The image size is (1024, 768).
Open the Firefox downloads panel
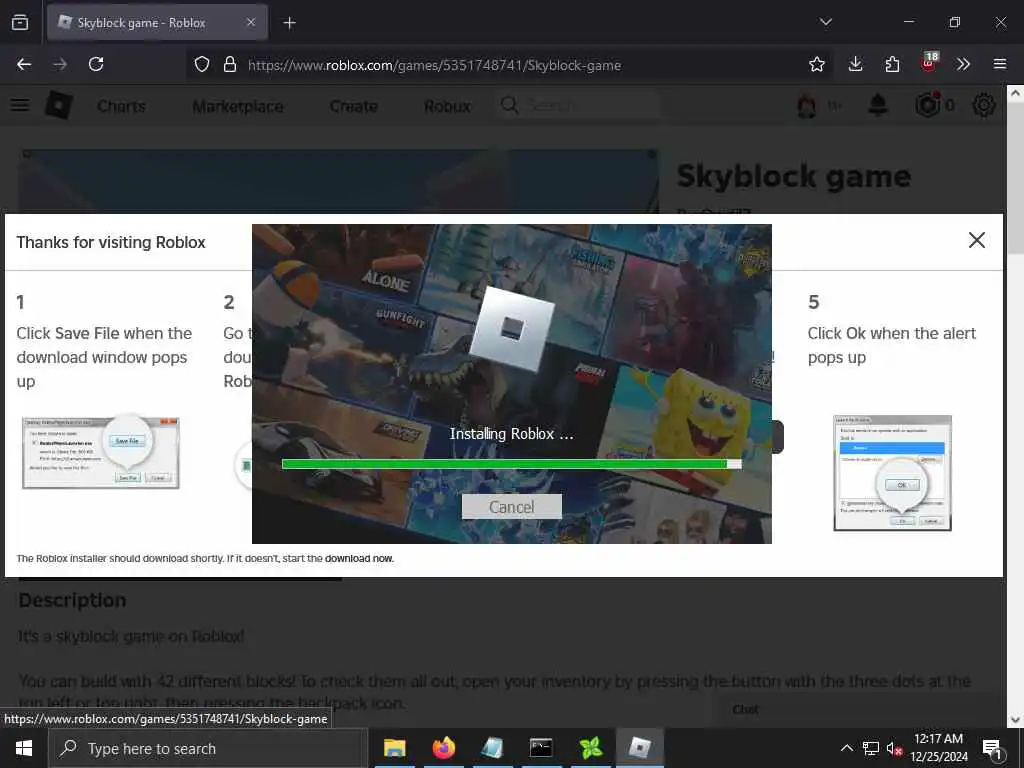pos(855,64)
